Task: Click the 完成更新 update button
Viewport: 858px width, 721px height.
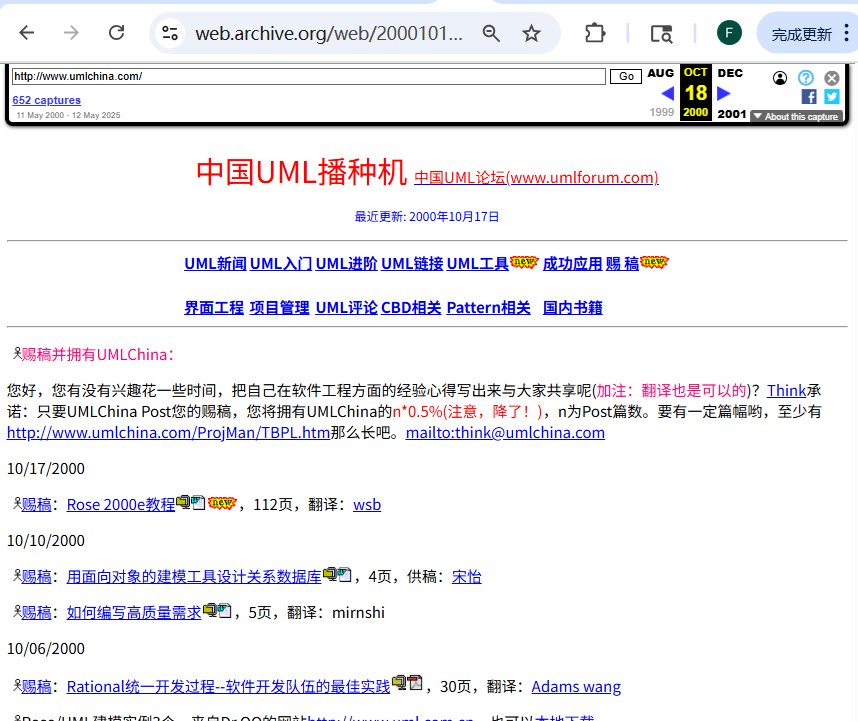Action: [801, 34]
